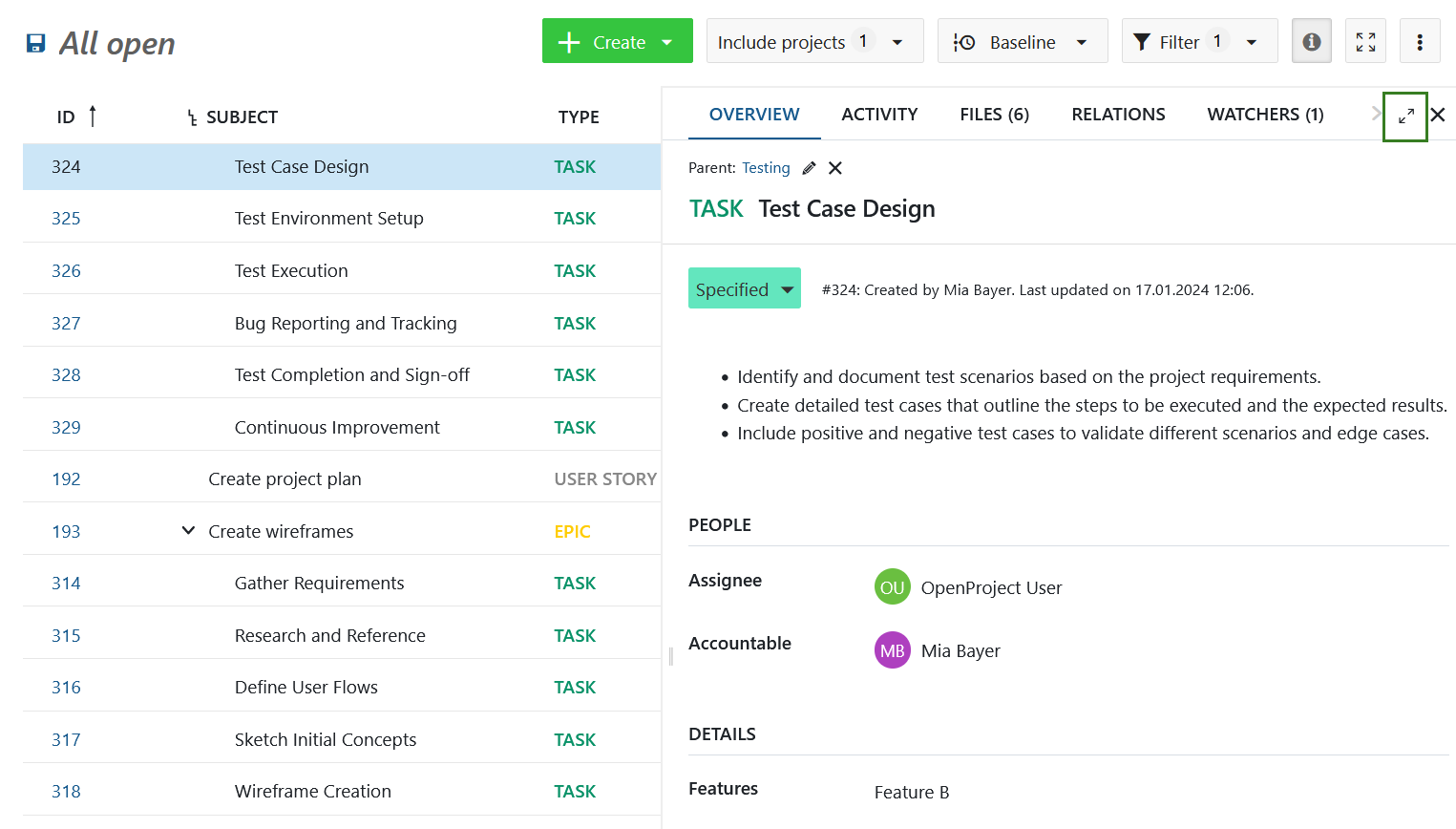Viewport: 1456px width, 829px height.
Task: Open the Files (6) tab
Action: point(994,115)
